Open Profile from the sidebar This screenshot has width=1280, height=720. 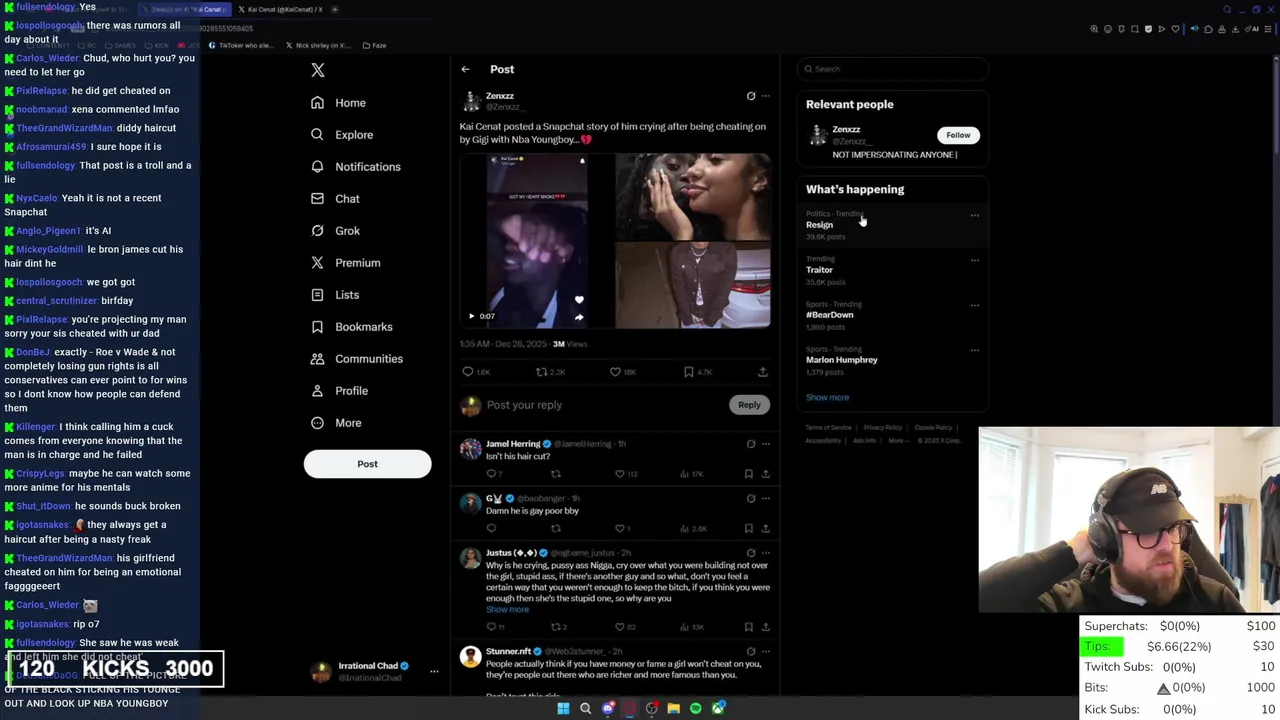coord(339,391)
